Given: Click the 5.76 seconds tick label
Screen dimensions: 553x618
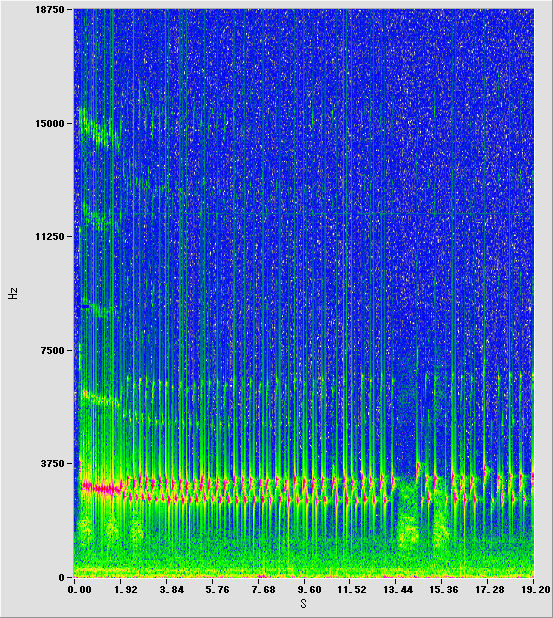Looking at the screenshot, I should [217, 590].
